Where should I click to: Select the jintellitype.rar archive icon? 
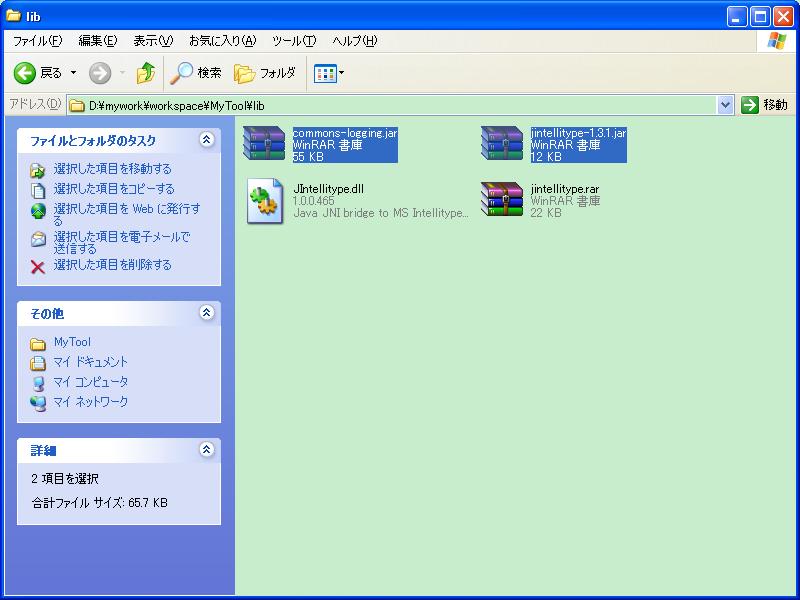502,199
